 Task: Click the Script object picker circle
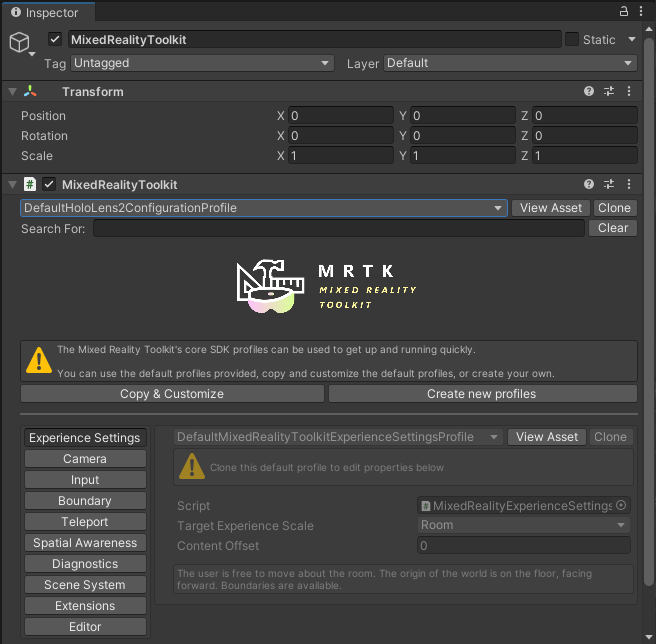(x=622, y=506)
